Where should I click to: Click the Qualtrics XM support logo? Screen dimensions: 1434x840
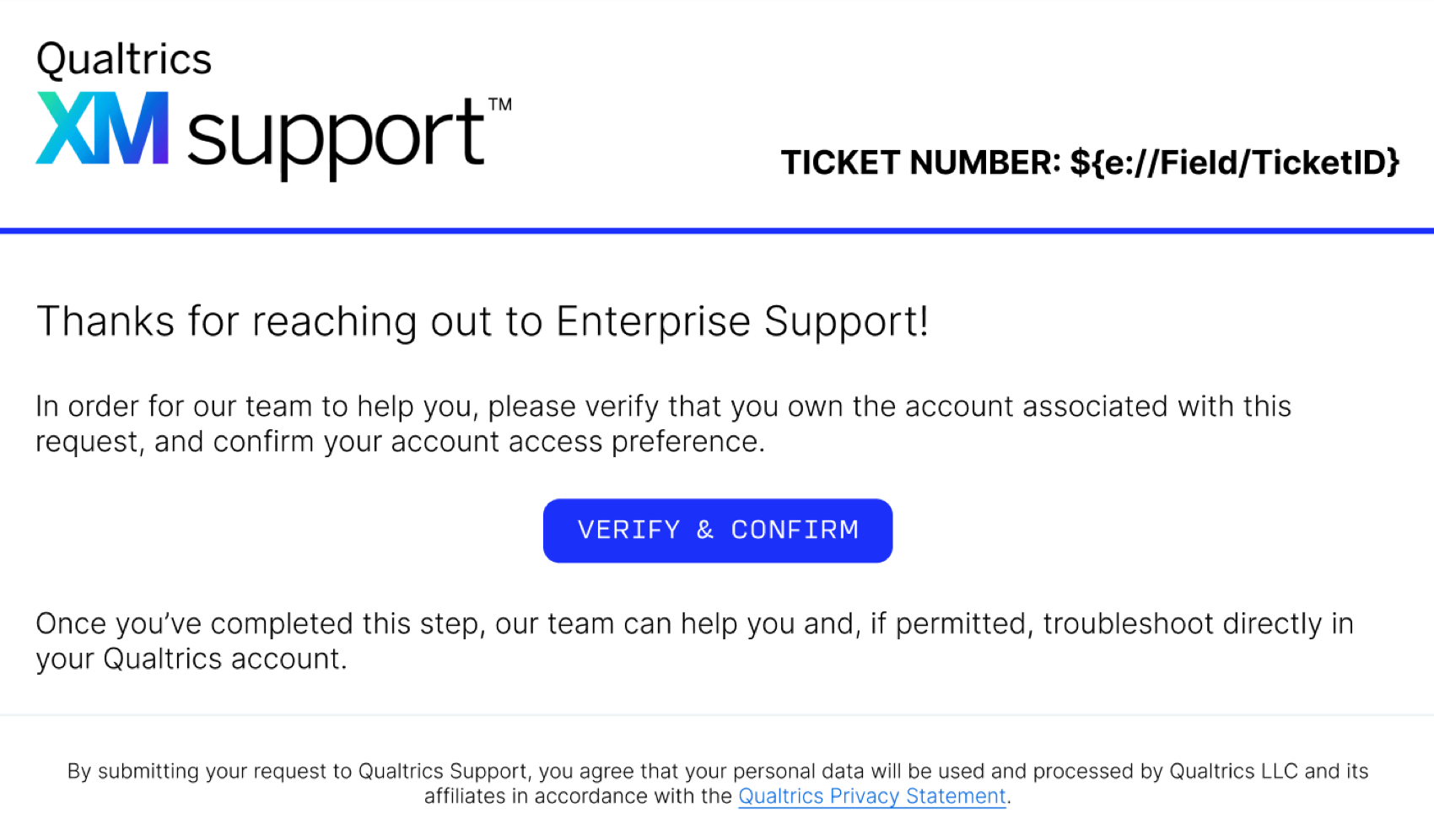(270, 110)
